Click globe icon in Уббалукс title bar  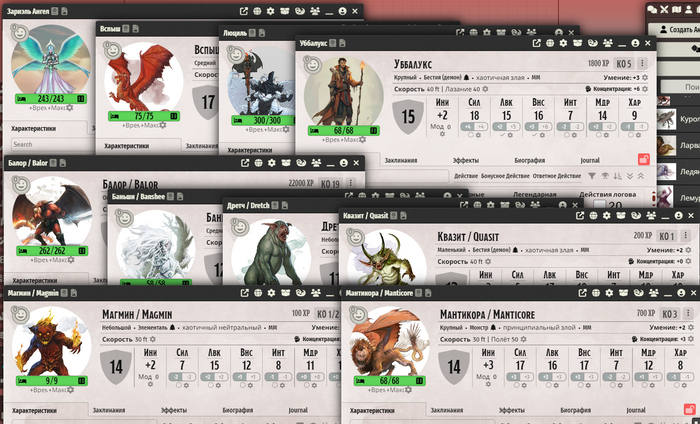pos(550,43)
